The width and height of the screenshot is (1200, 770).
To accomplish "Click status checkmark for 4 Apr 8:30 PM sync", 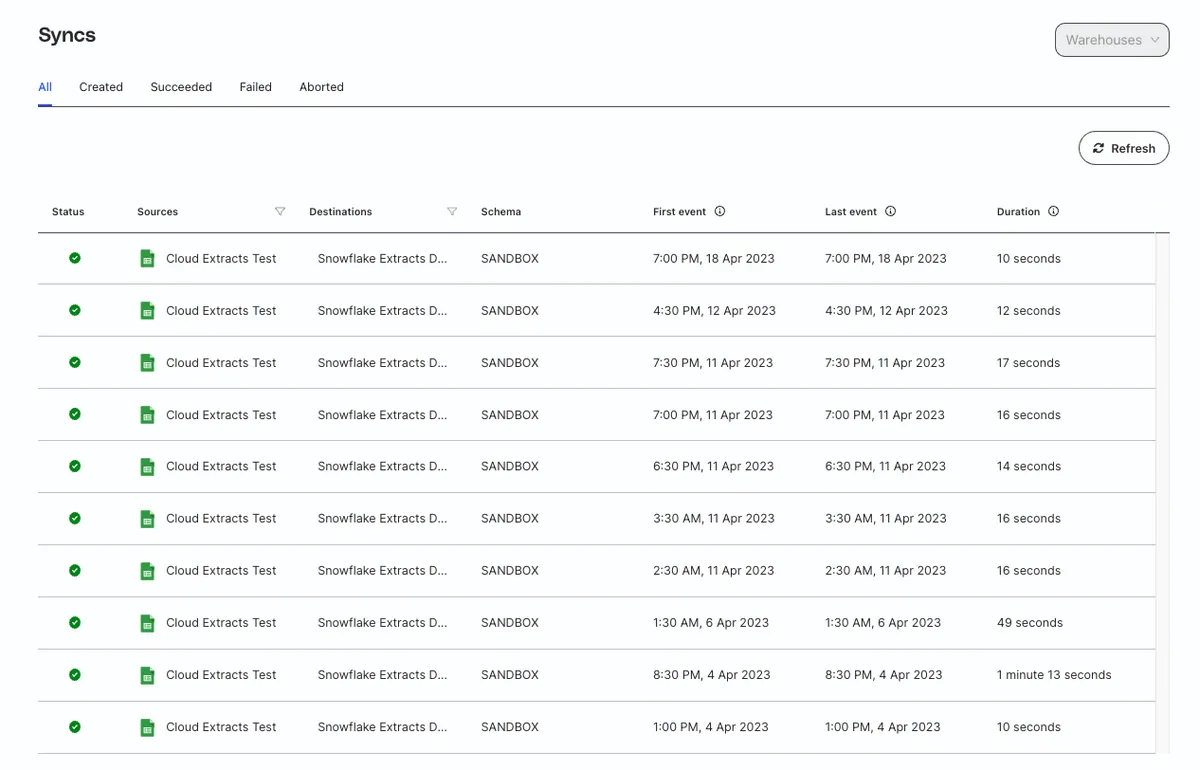I will (x=74, y=674).
